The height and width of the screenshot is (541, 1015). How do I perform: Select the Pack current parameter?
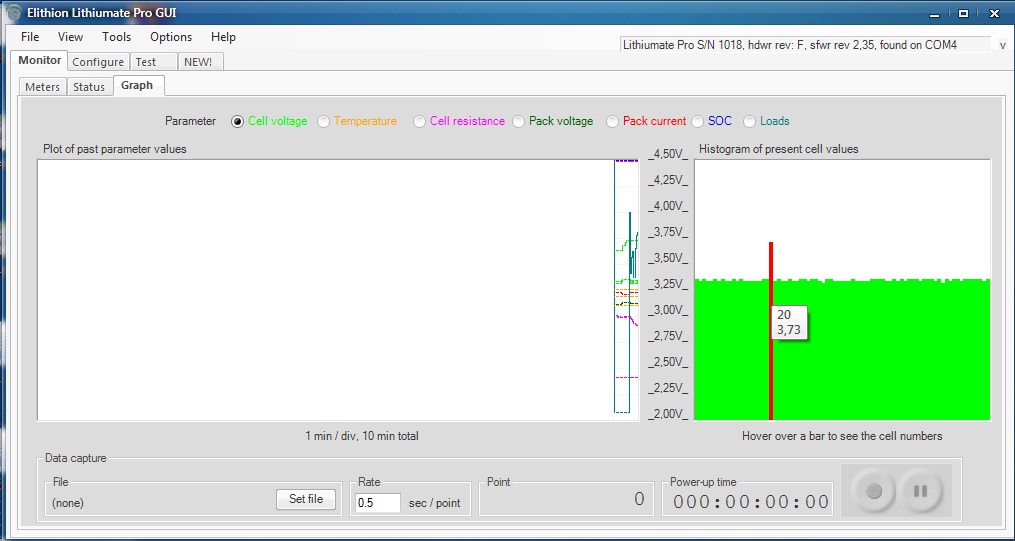click(x=646, y=121)
